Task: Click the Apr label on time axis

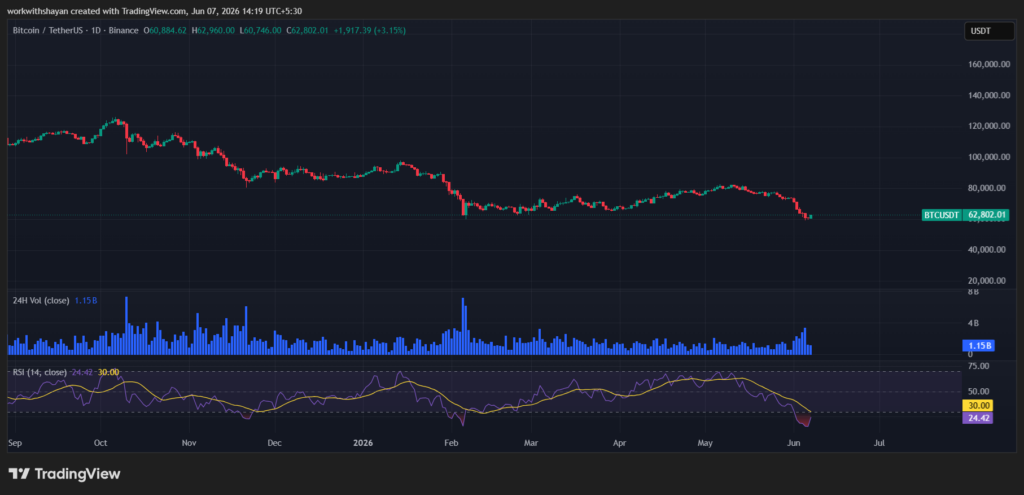Action: [x=620, y=443]
